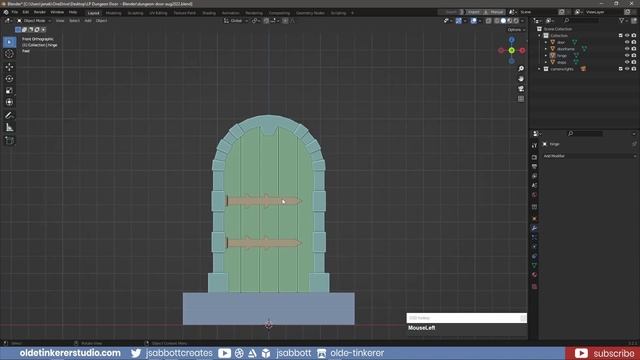Switch to solid viewport shading
Screen dimensions: 640x360
[503, 20]
